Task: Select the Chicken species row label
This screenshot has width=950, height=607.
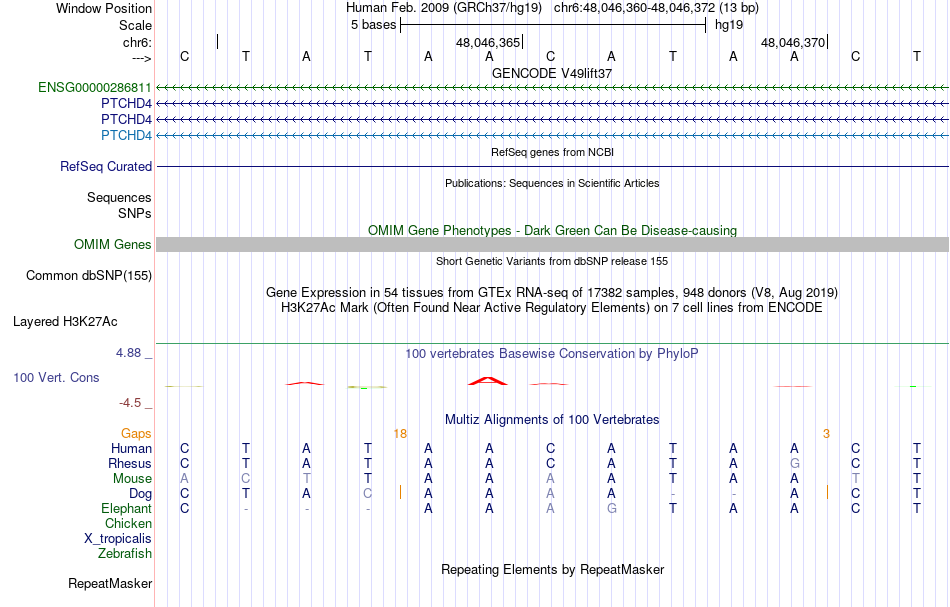Action: pos(128,523)
